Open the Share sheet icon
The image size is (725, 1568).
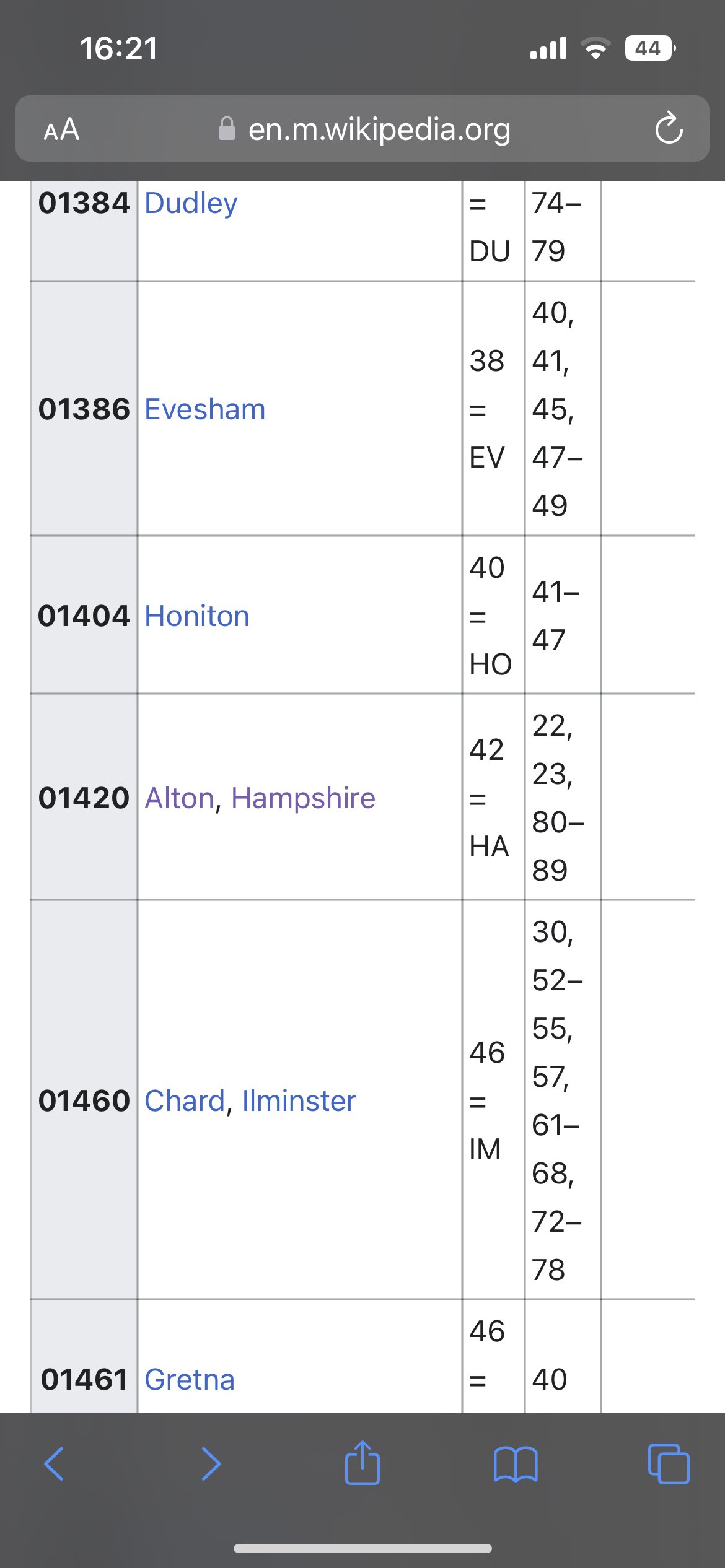[x=362, y=1463]
